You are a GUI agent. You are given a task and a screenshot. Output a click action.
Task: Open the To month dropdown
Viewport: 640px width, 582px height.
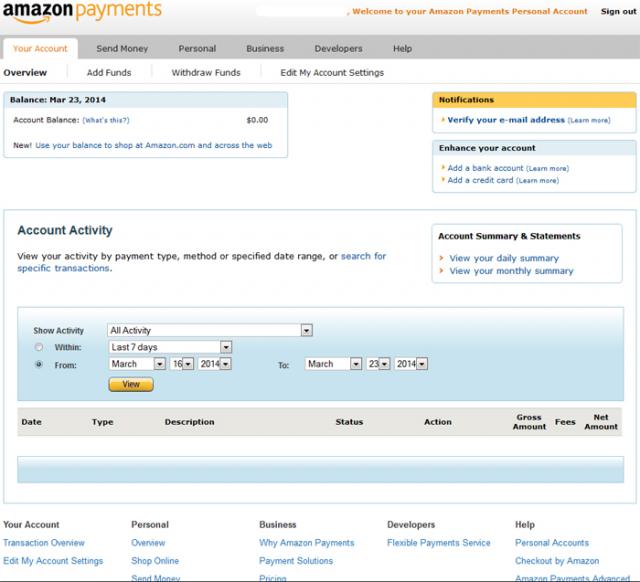coord(333,364)
